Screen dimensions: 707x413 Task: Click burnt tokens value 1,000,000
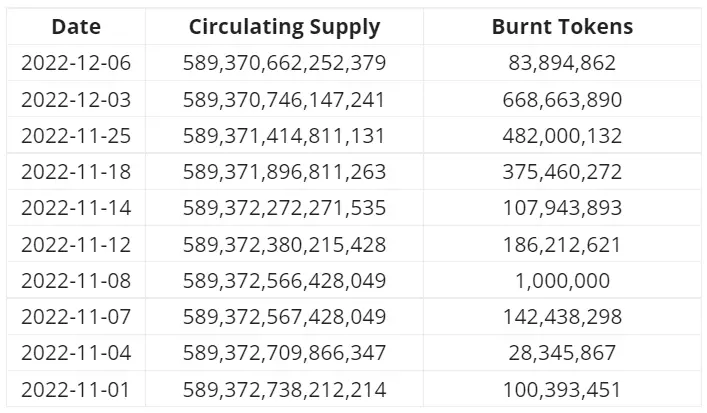coord(562,281)
